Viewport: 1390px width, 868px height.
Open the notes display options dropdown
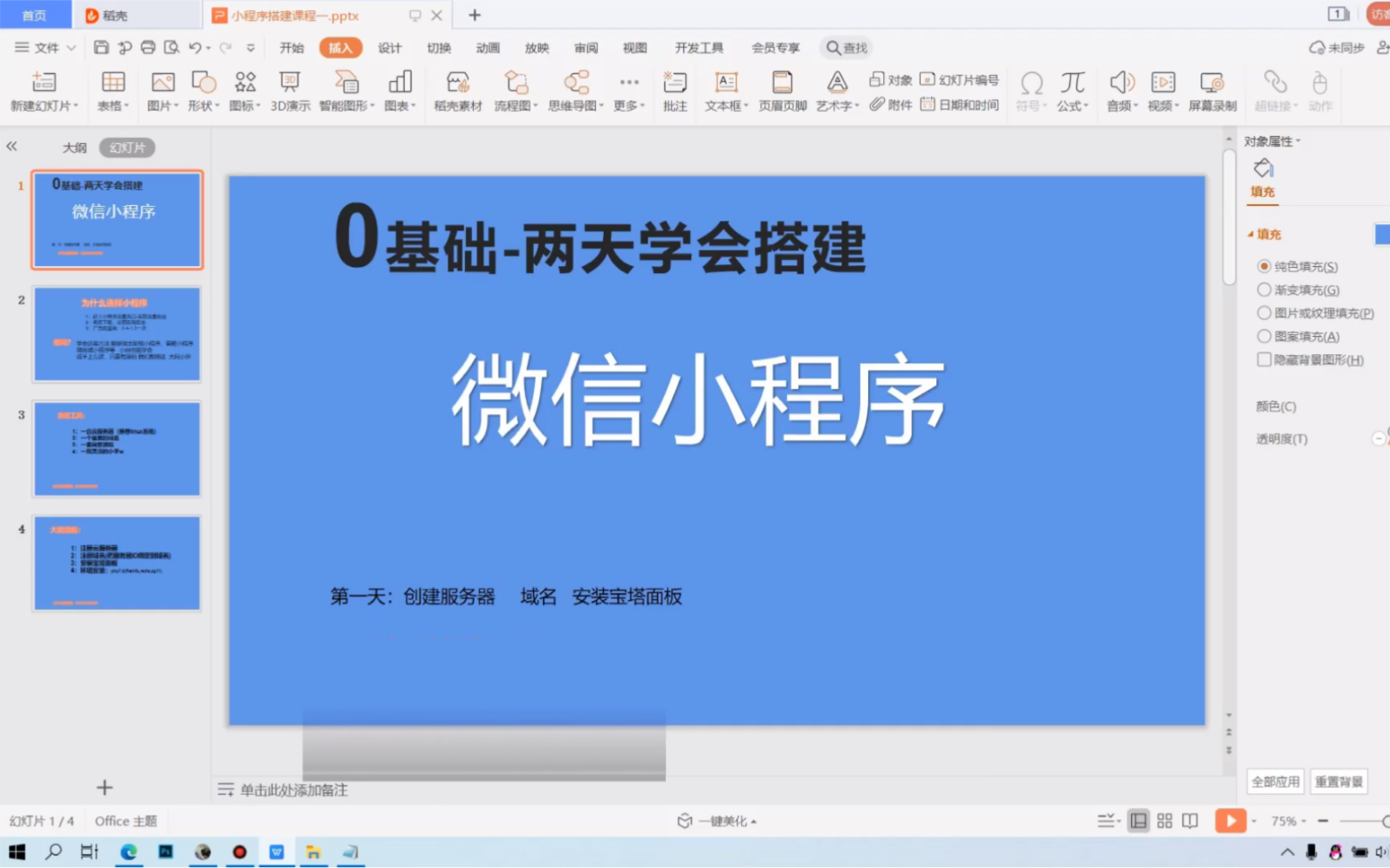click(x=1108, y=821)
